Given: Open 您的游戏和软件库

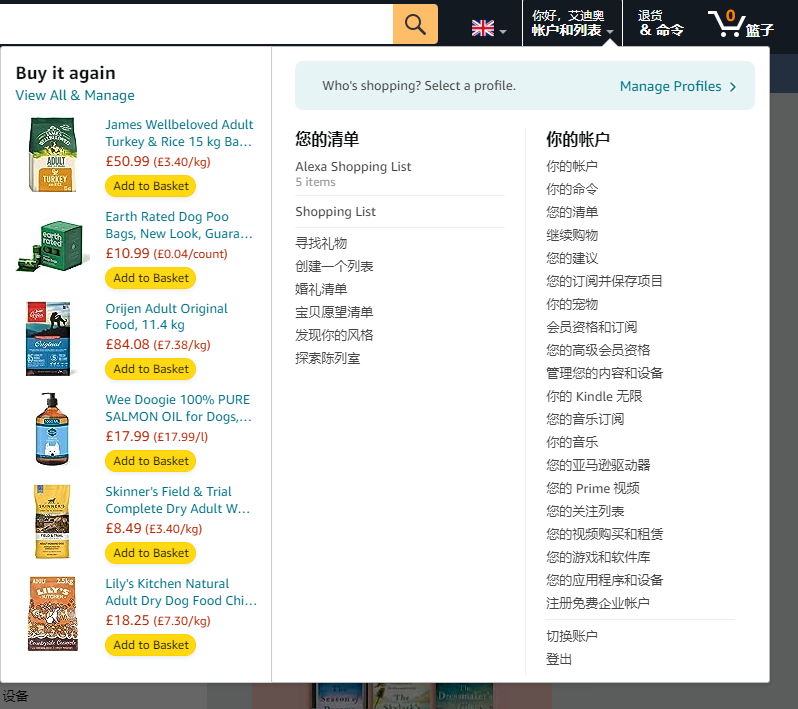Looking at the screenshot, I should tap(598, 557).
